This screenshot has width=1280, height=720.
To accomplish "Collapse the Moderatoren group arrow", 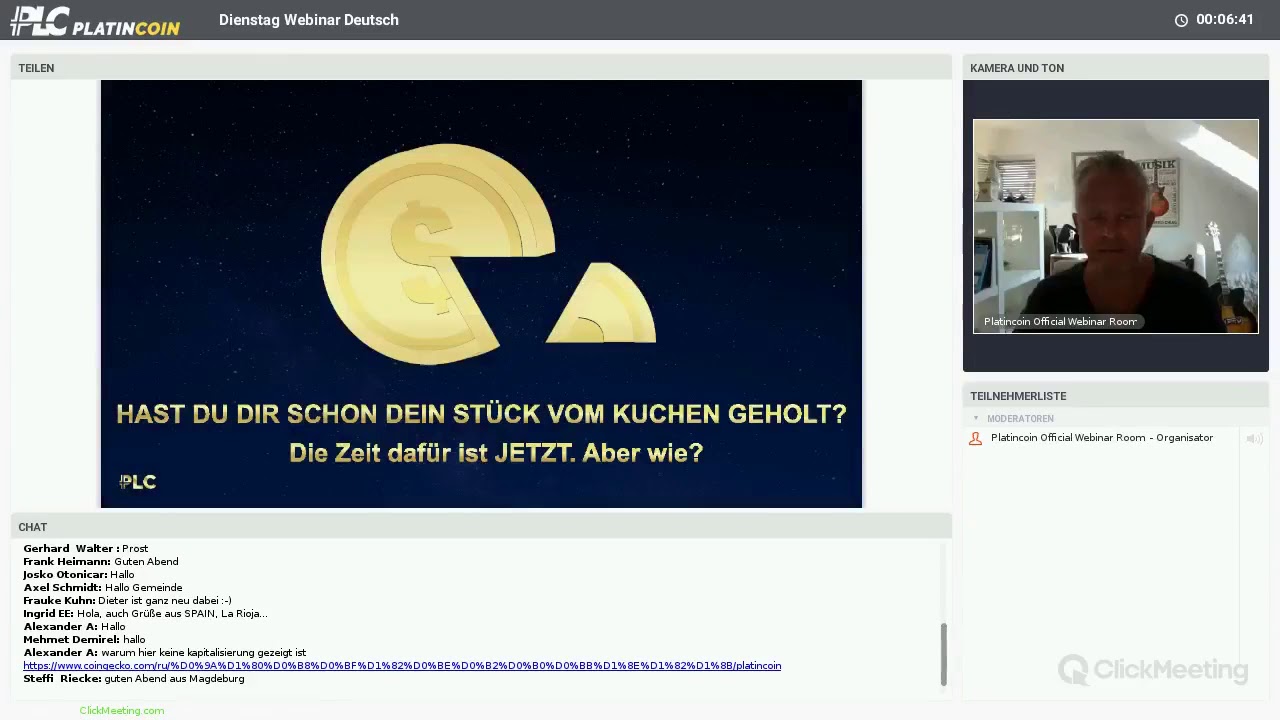I will [976, 418].
